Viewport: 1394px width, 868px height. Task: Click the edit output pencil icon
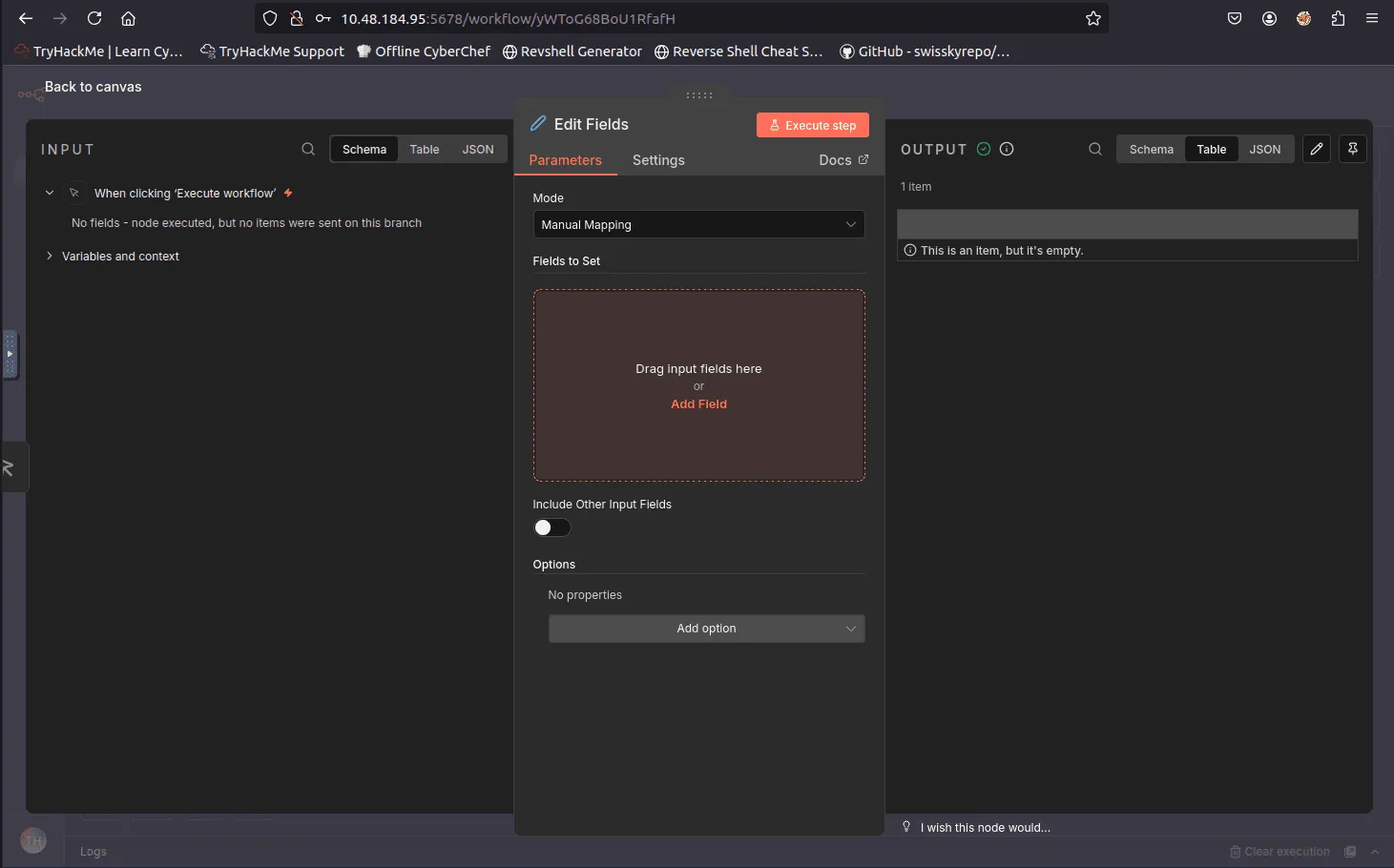(1316, 149)
